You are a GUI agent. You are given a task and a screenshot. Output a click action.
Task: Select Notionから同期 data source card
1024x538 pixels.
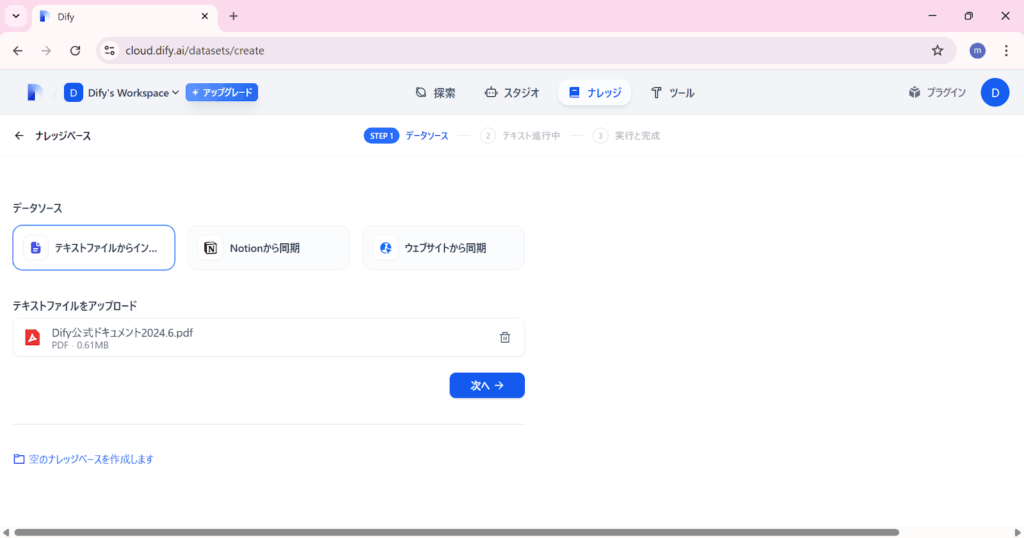pyautogui.click(x=269, y=248)
